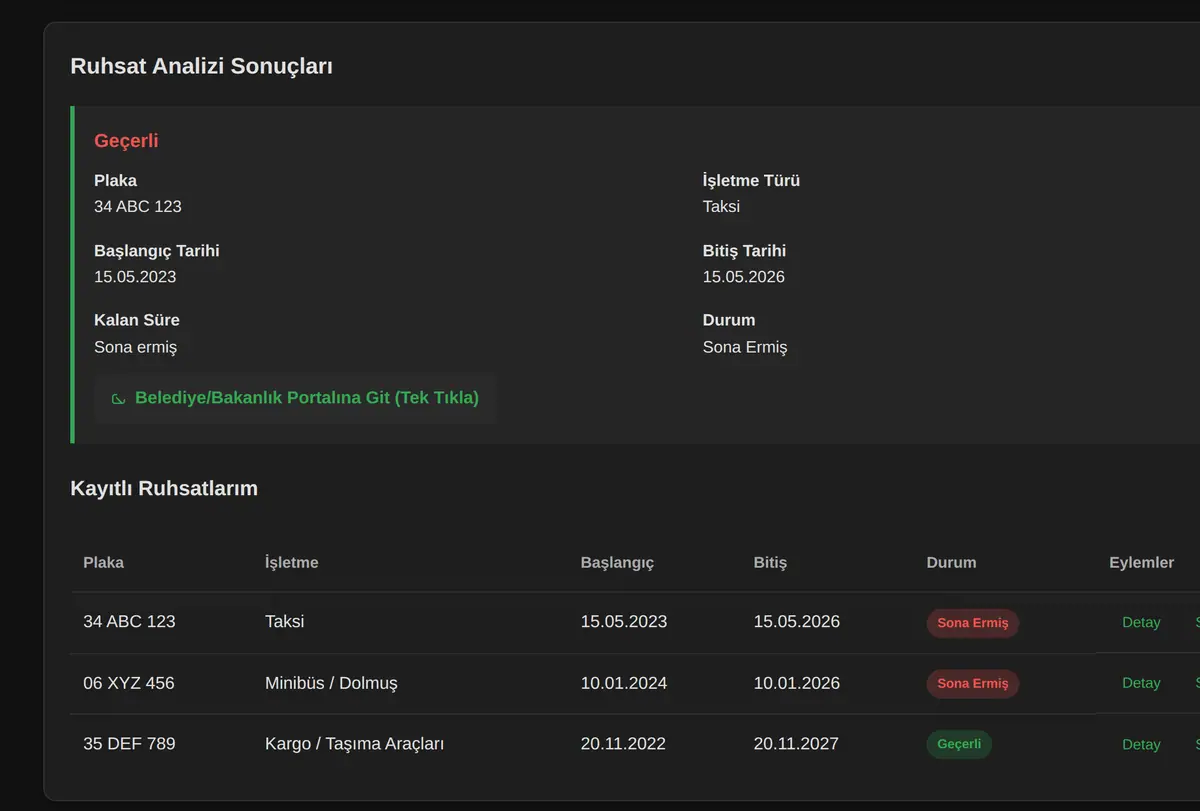Image resolution: width=1200 pixels, height=811 pixels.
Task: Click the Plaka column header in the table
Action: pyautogui.click(x=104, y=562)
